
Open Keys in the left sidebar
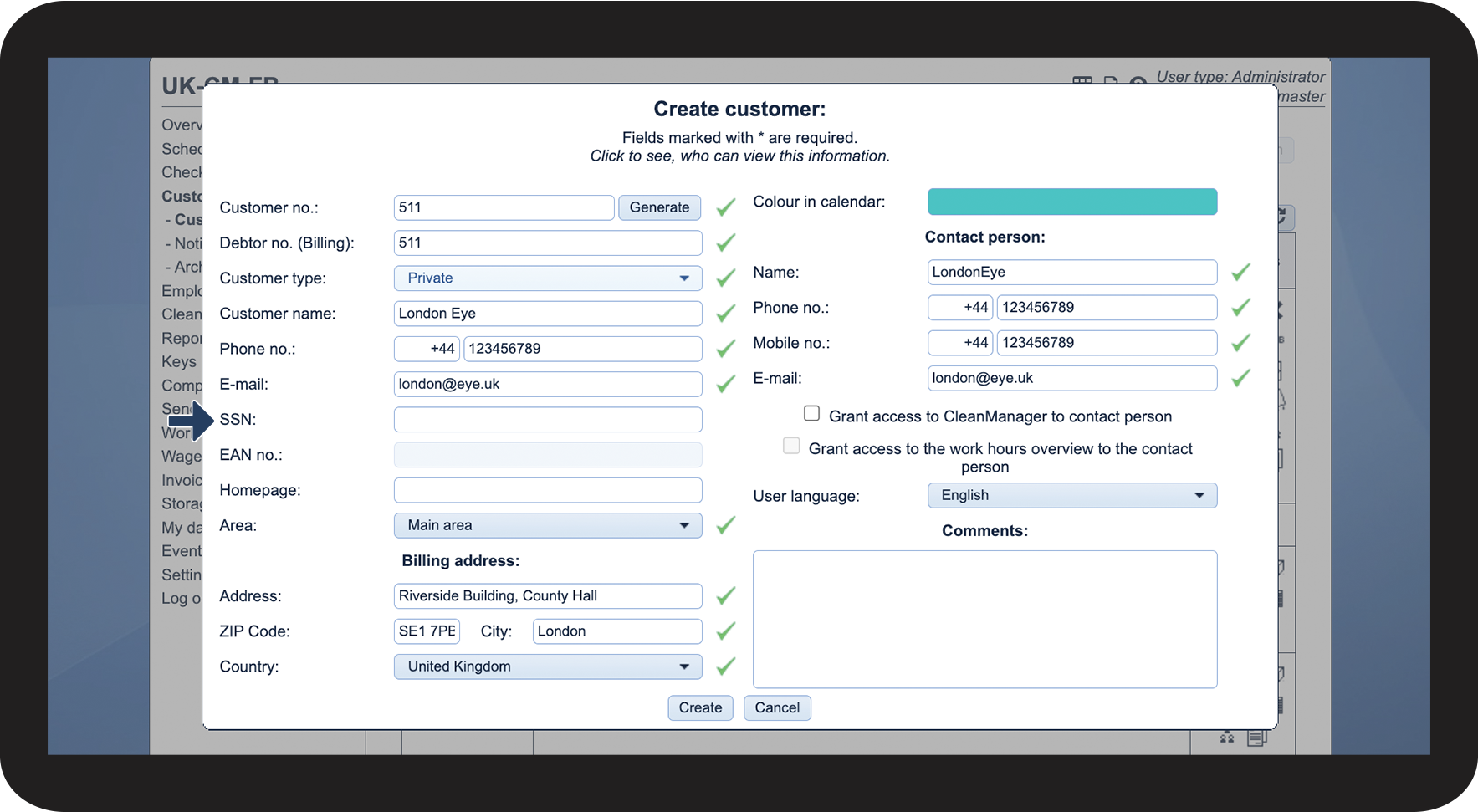(179, 362)
